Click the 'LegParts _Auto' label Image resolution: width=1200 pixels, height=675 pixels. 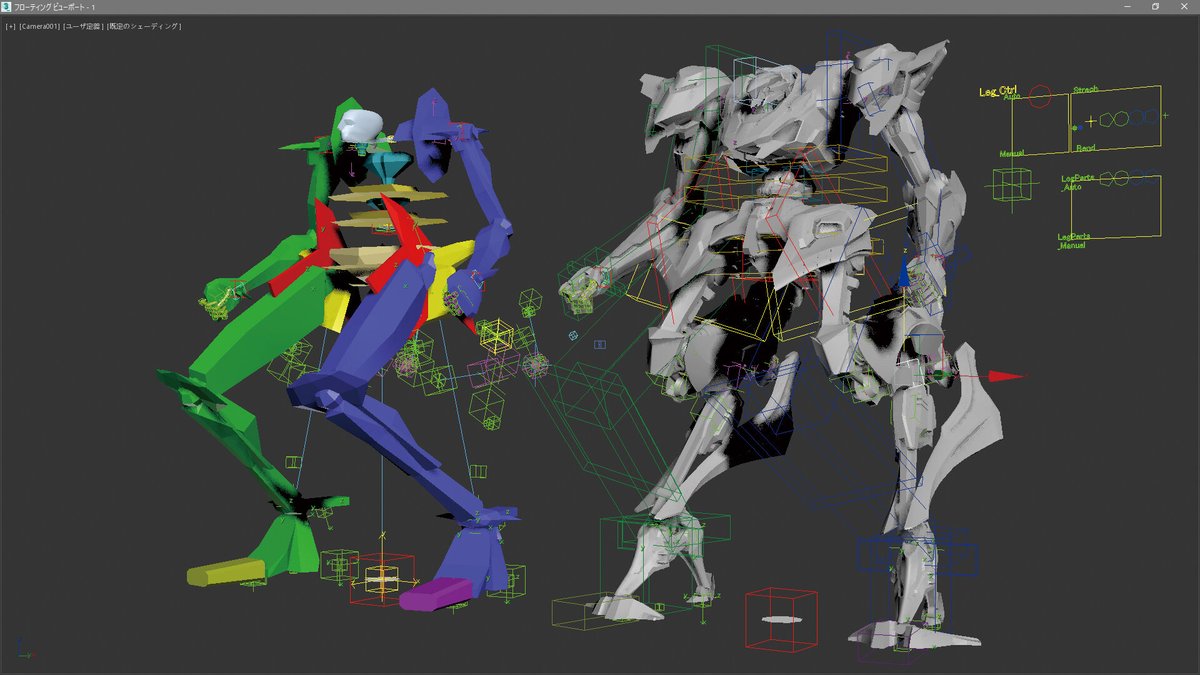(x=1076, y=182)
